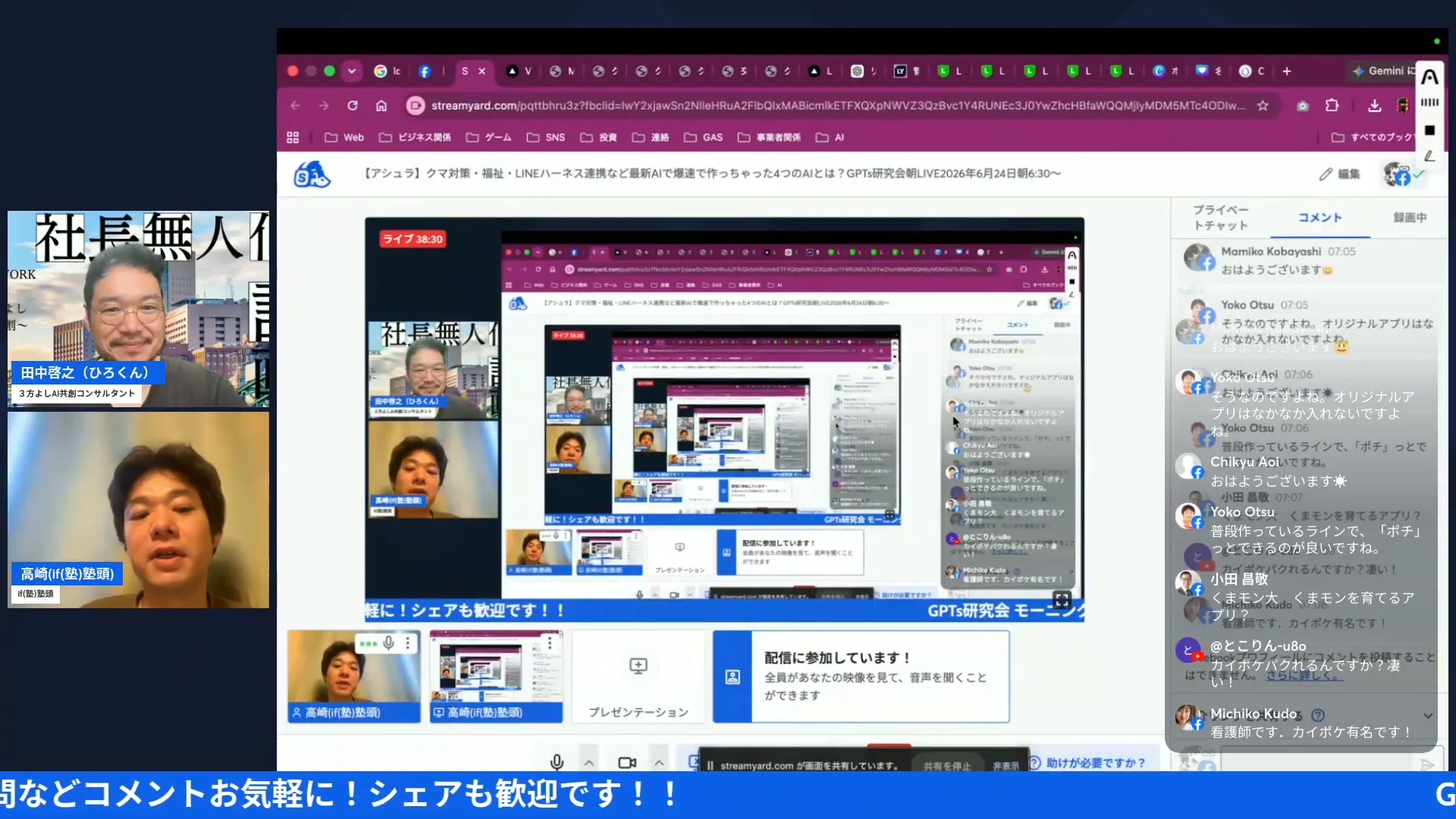Click the A text tool in the side bar
Viewport: 1456px width, 819px height.
[1429, 77]
